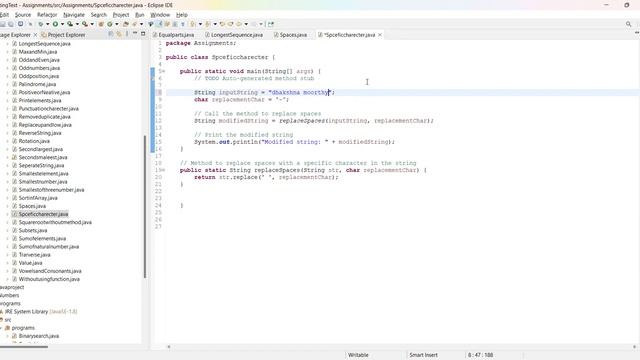This screenshot has height=360, width=640.
Task: Click the New Java Class icon
Action: click(x=110, y=24)
